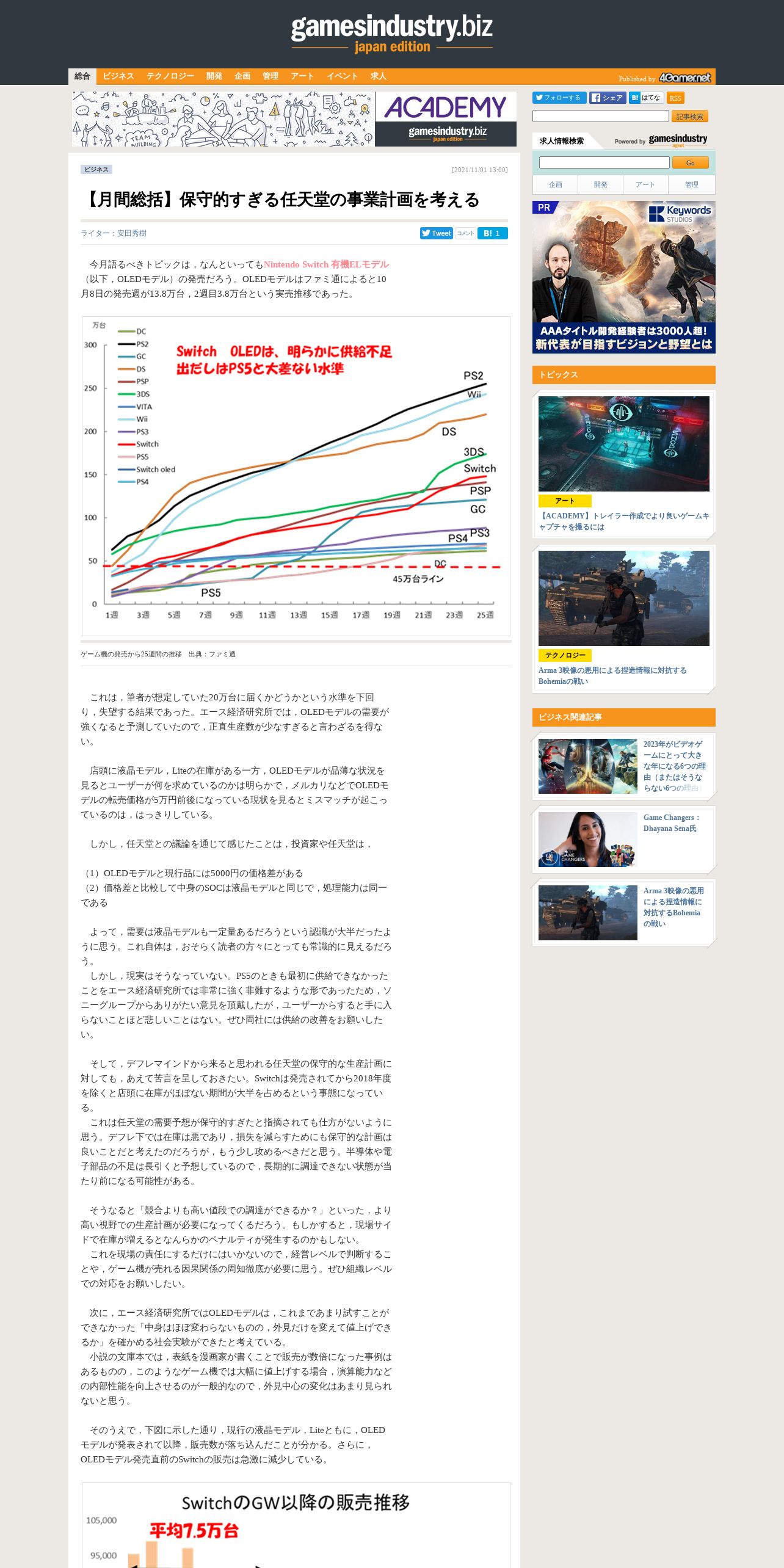
Task: Select the 企画 job category tab
Action: [x=555, y=184]
